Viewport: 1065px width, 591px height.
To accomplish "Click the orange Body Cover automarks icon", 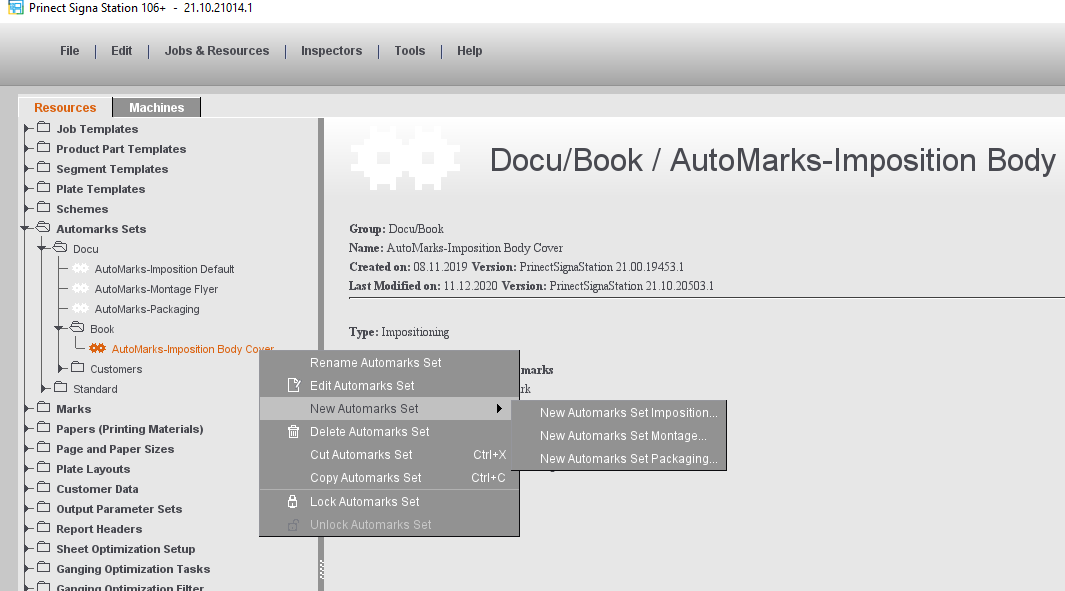I will click(x=98, y=348).
